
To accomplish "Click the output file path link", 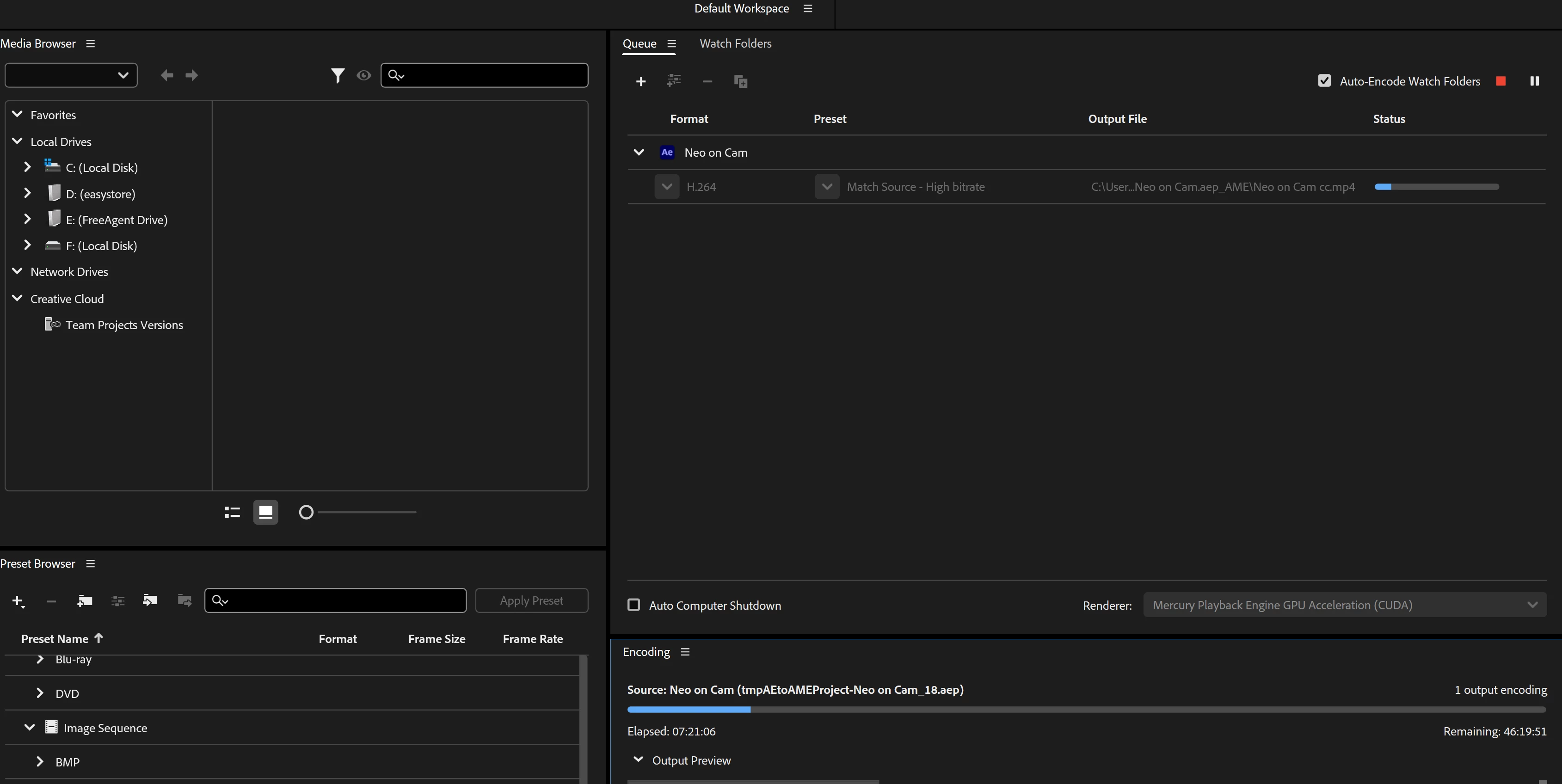I will coord(1223,187).
